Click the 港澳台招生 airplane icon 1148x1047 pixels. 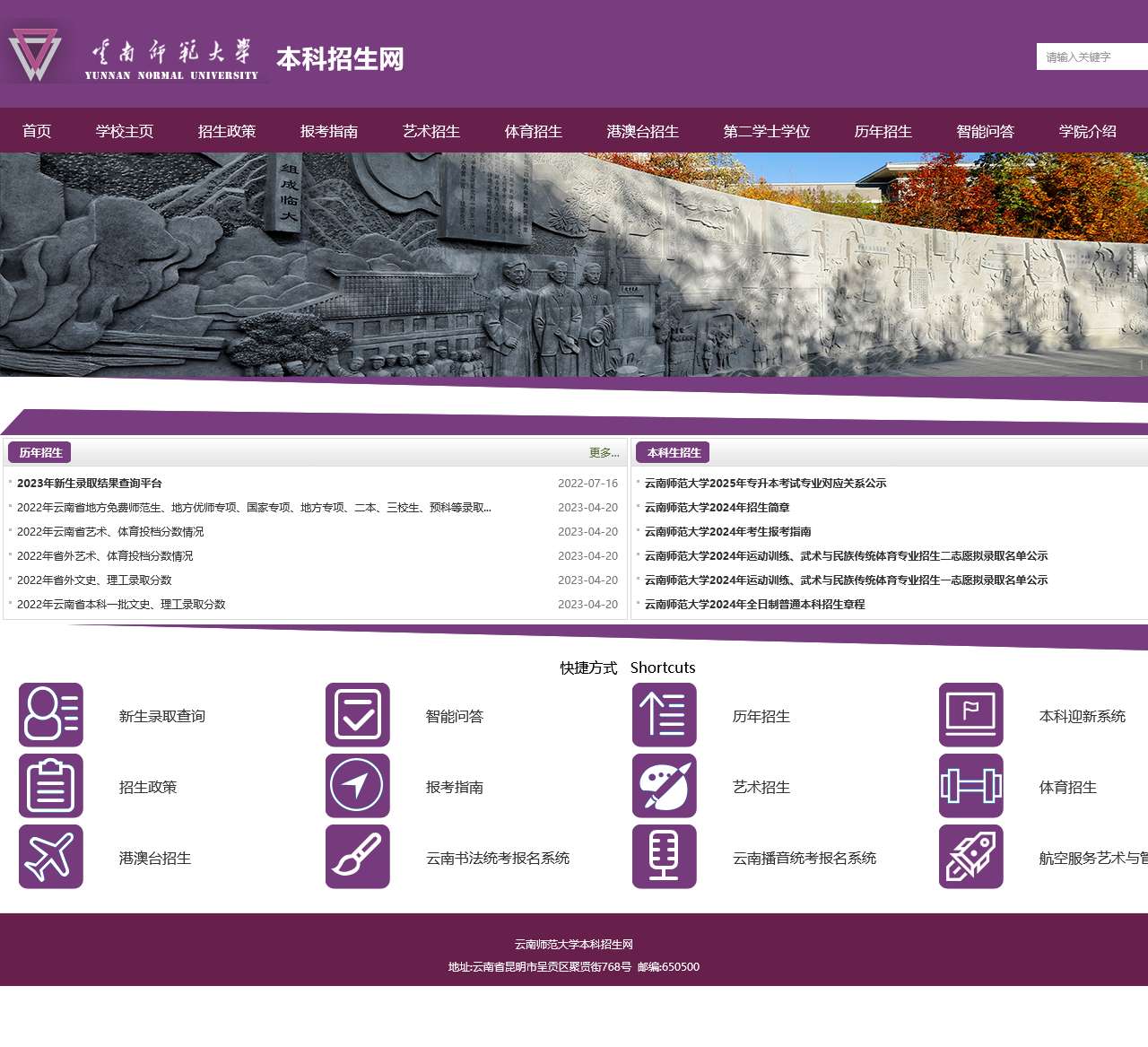[x=51, y=857]
